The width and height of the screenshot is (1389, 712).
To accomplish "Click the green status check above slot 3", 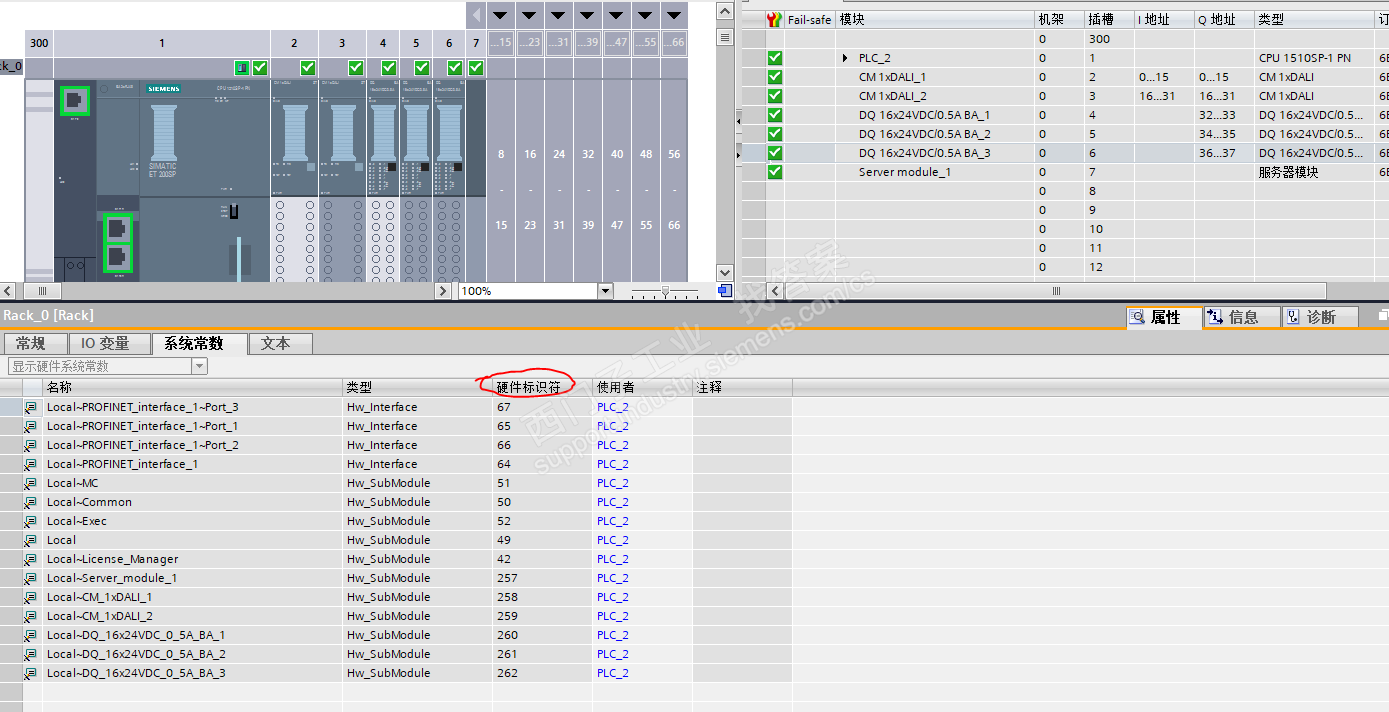I will pyautogui.click(x=356, y=68).
